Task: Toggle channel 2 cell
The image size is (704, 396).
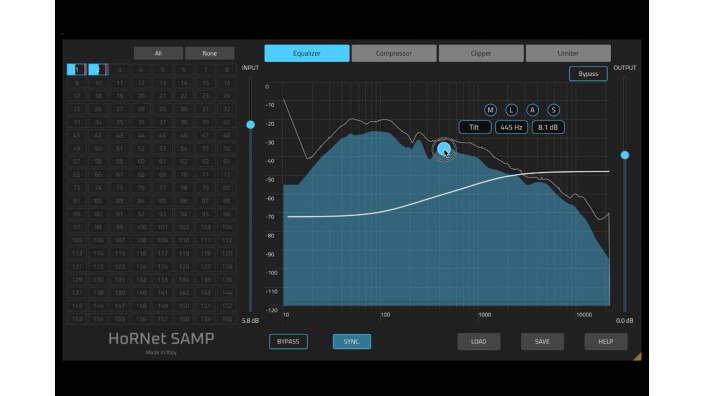Action: (98, 70)
